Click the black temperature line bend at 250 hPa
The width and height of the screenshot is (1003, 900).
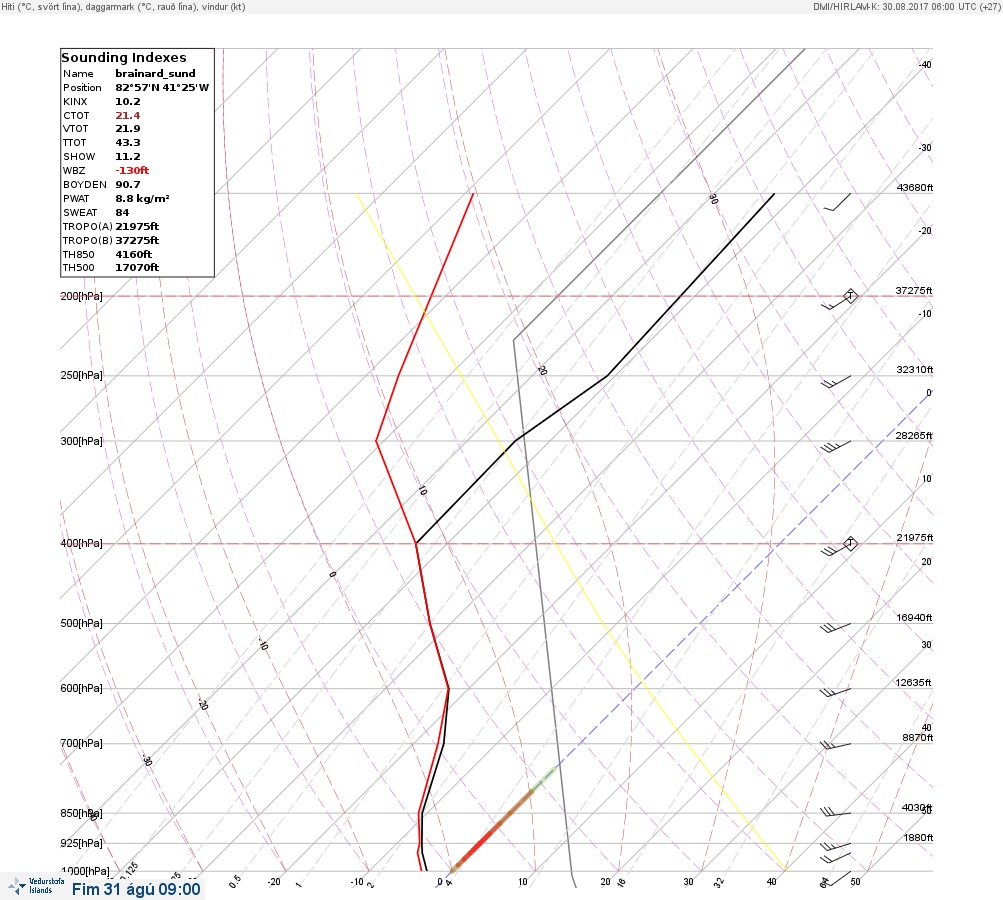pyautogui.click(x=606, y=375)
